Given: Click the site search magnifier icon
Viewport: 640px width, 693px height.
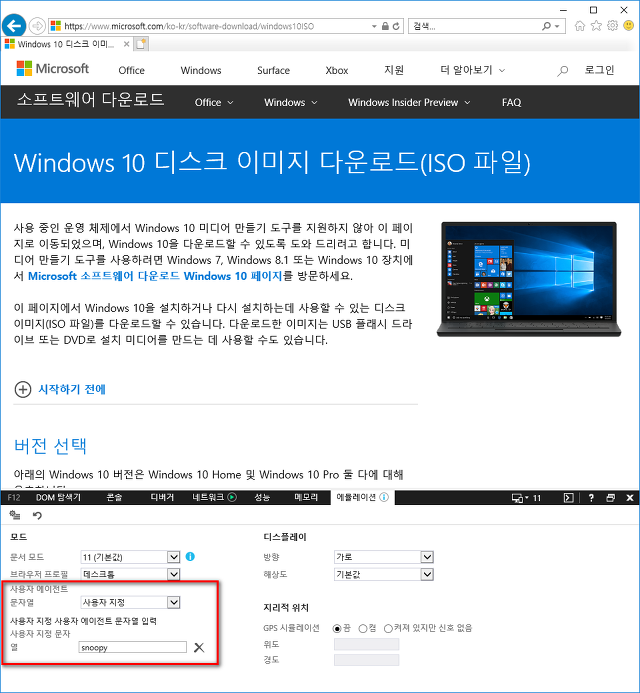Looking at the screenshot, I should pos(562,70).
